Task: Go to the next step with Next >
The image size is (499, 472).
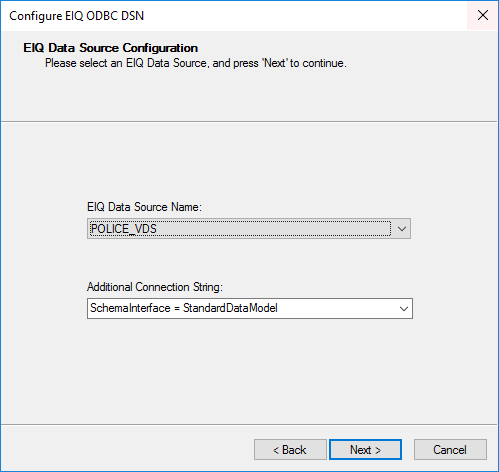Action: (365, 450)
